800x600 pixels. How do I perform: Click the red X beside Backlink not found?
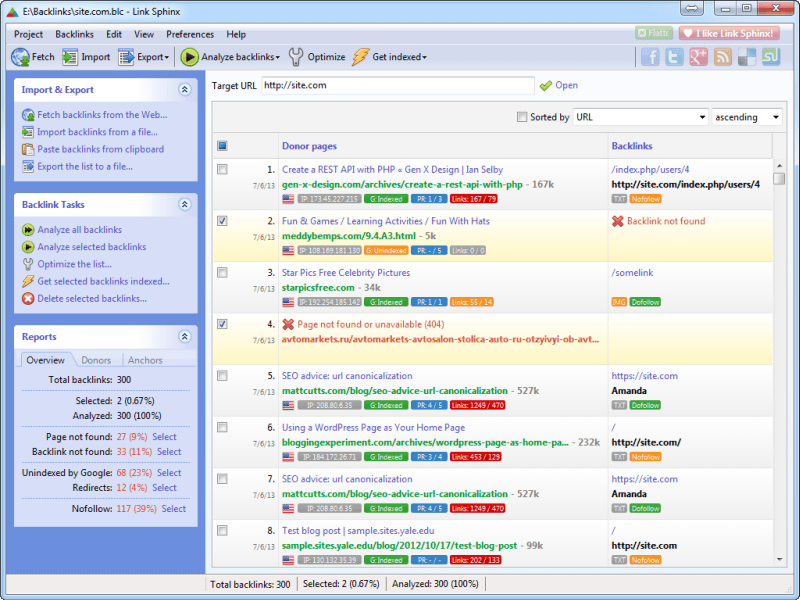coord(617,221)
